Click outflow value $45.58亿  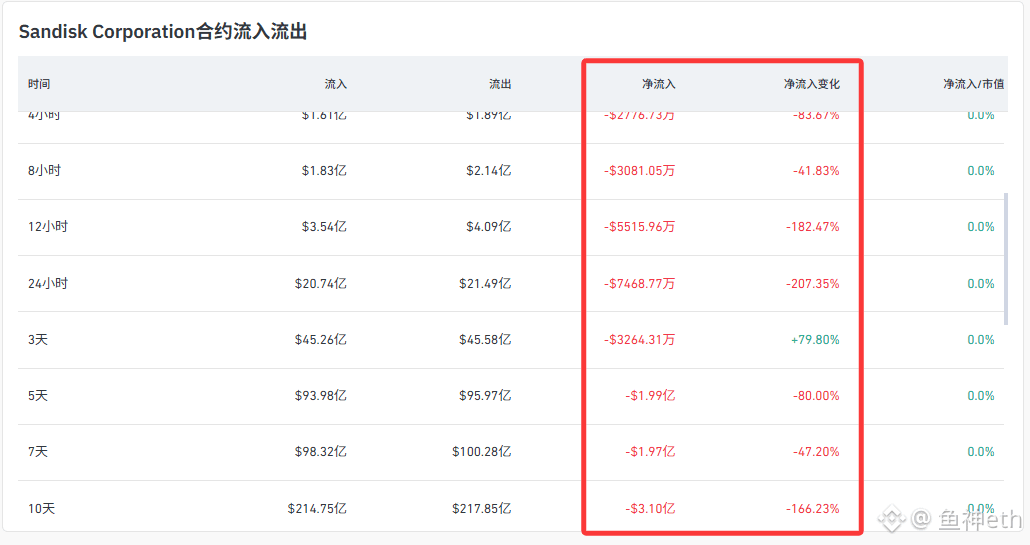485,339
